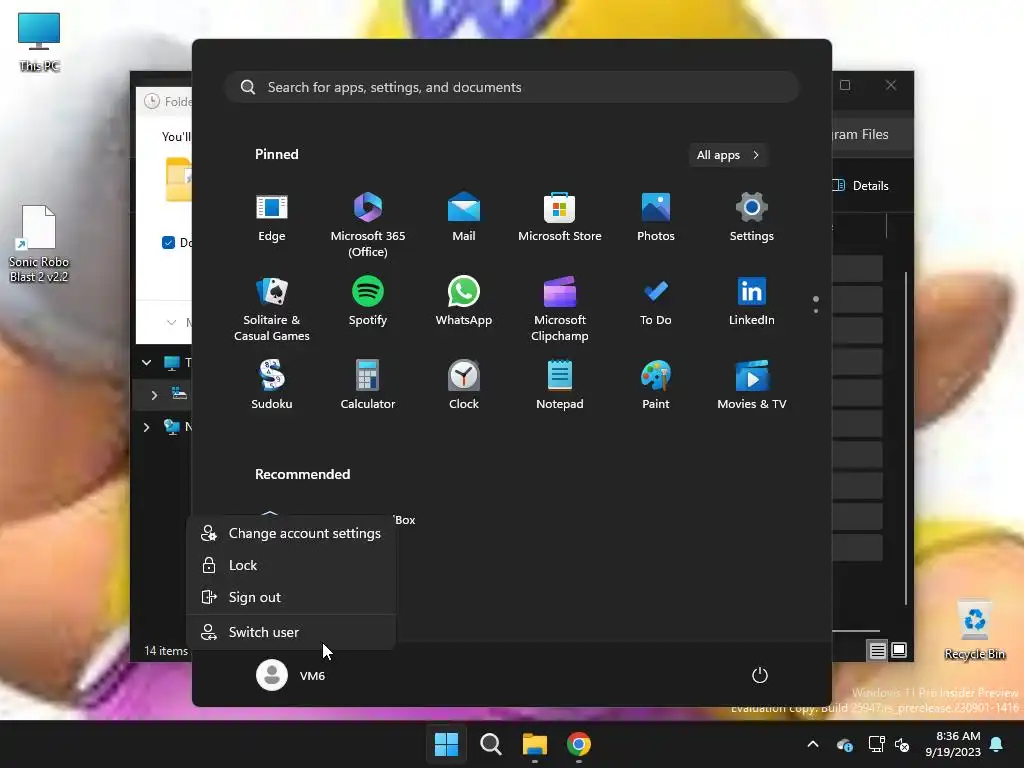Click the Explorer vertical scrollbar
The image size is (1024, 768).
906,438
